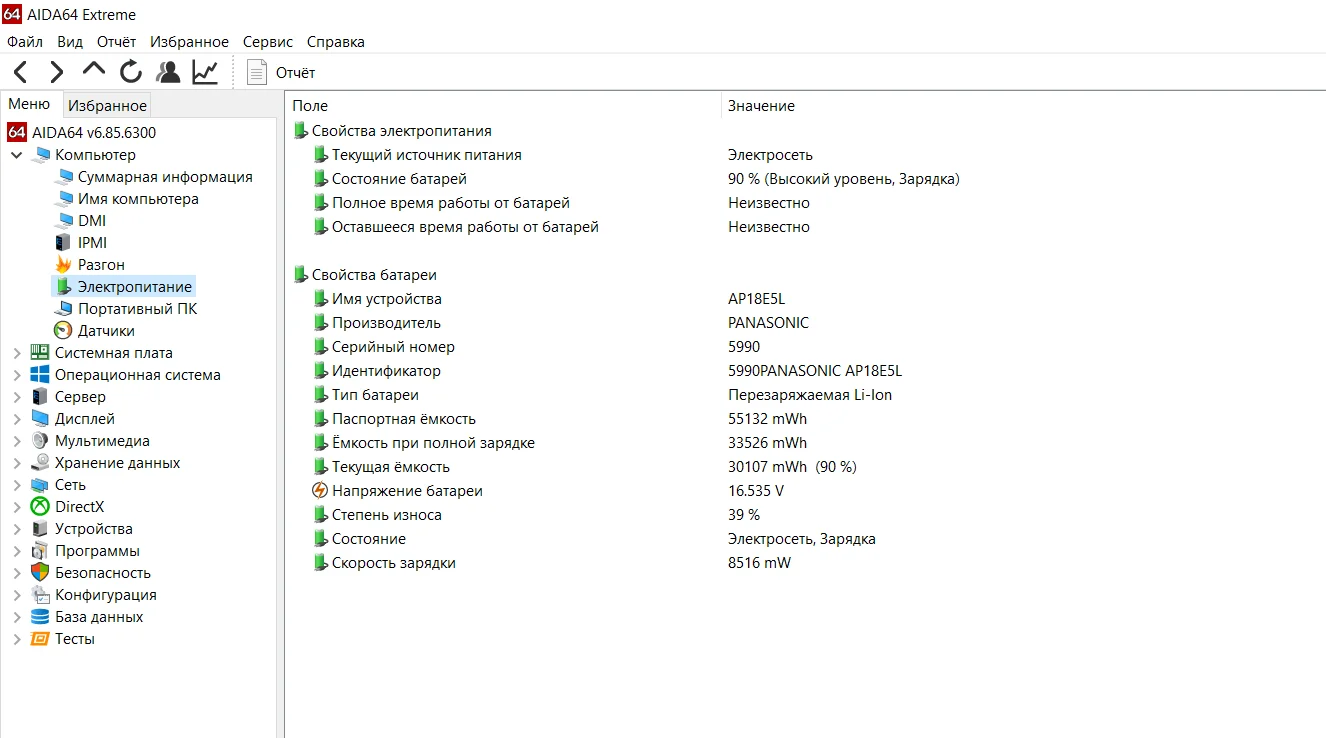Click the Операционная система Windows icon

click(x=40, y=375)
